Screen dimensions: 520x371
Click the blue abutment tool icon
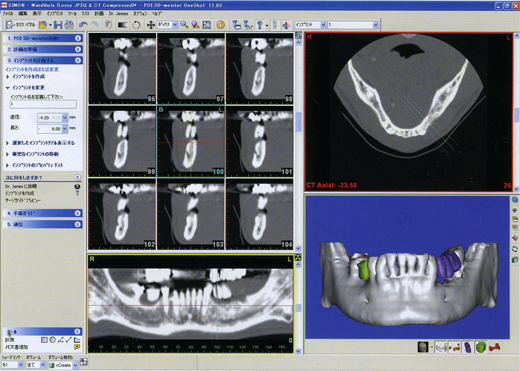(260, 25)
